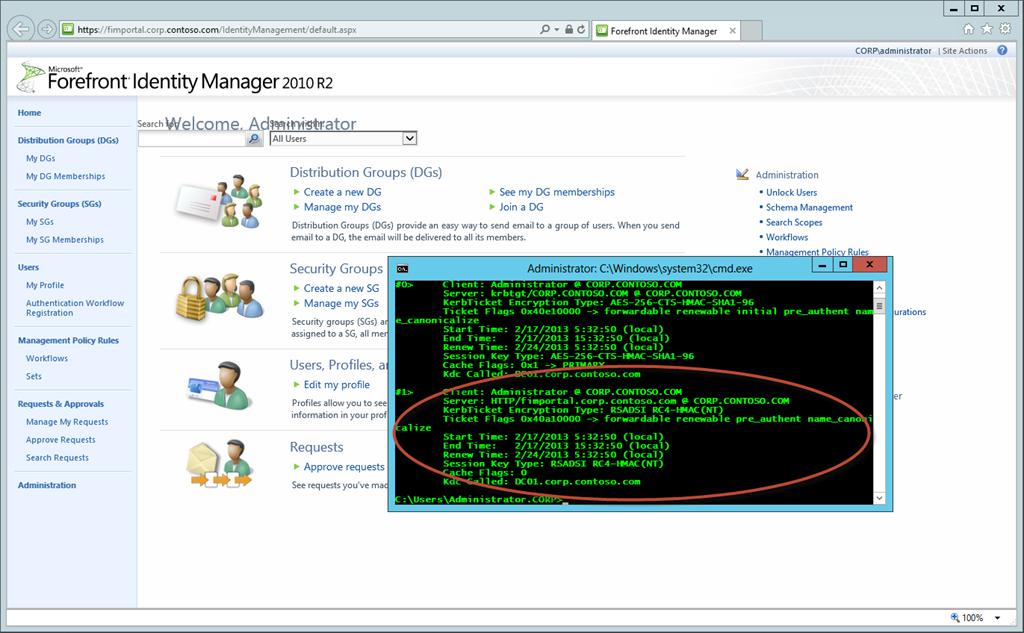Run search with the portal magnifier button
Viewport: 1024px width, 633px height.
[x=253, y=138]
